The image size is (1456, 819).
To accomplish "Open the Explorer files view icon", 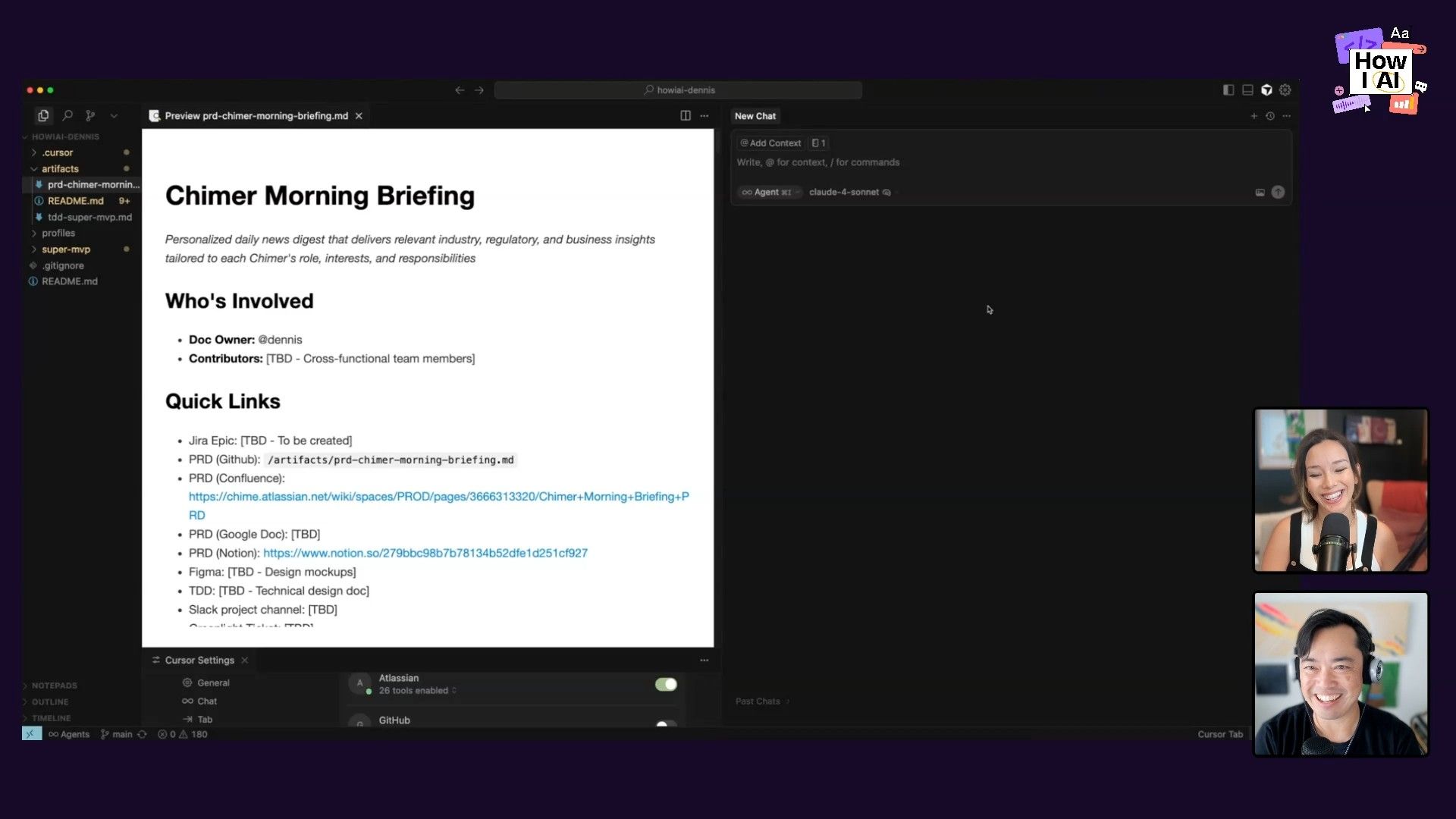I will 43,115.
